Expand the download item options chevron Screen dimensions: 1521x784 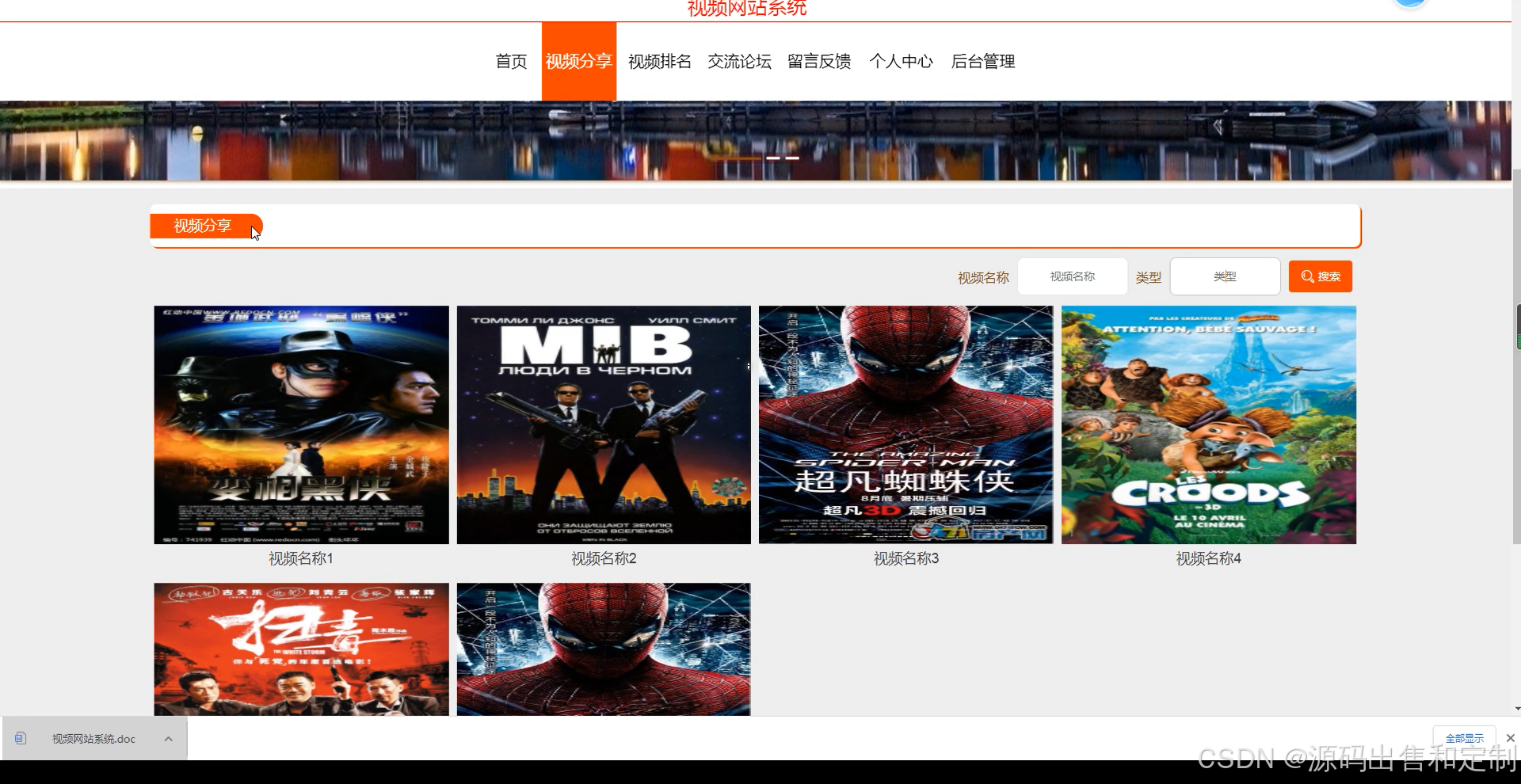[x=168, y=739]
